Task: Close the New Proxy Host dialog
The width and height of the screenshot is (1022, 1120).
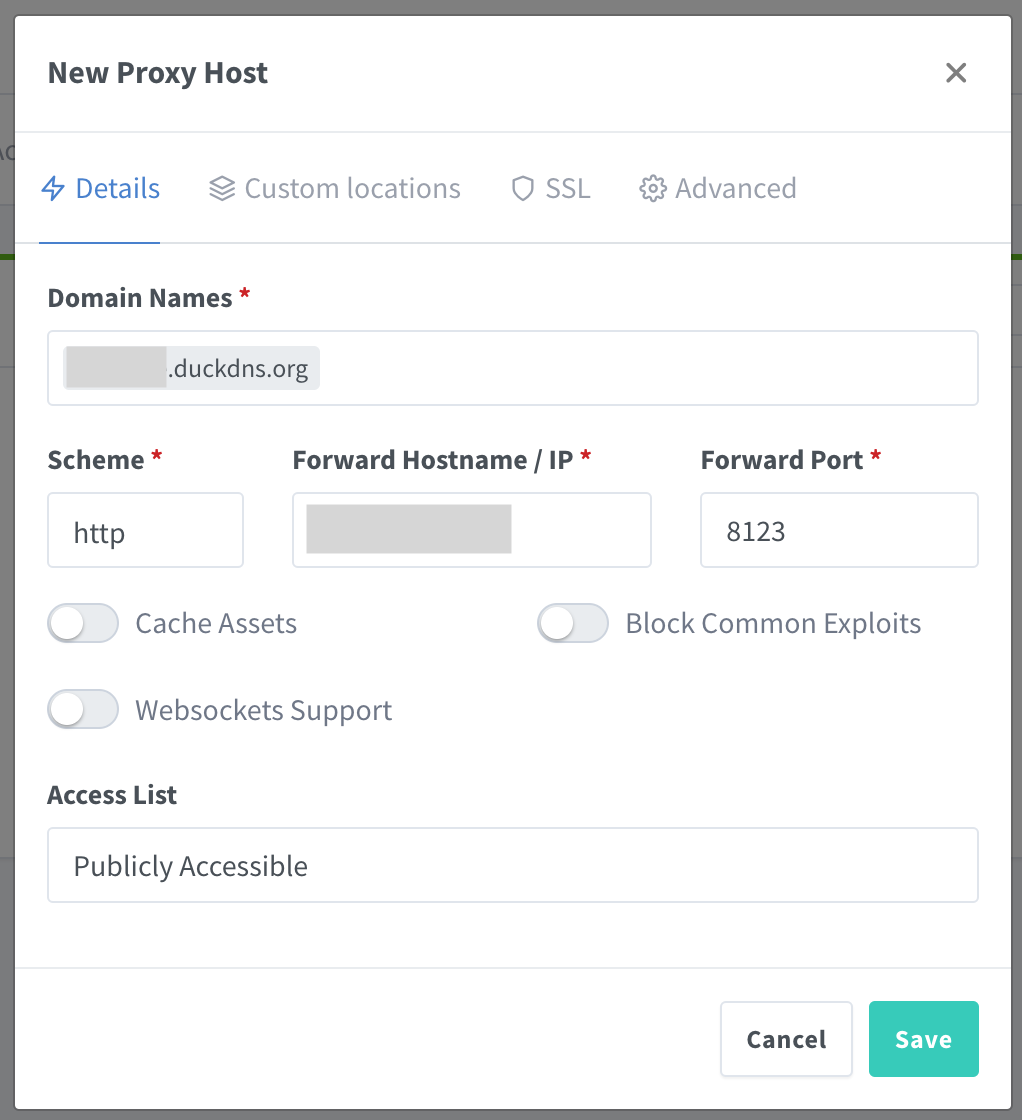Action: 956,73
